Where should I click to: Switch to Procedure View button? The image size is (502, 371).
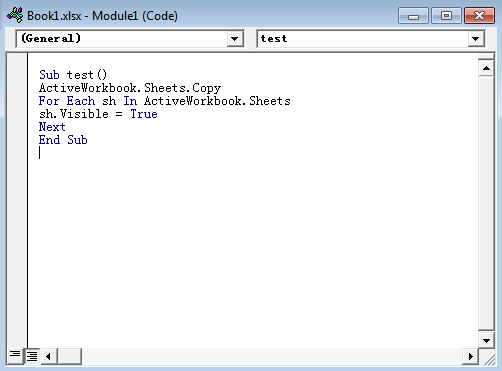pyautogui.click(x=15, y=356)
